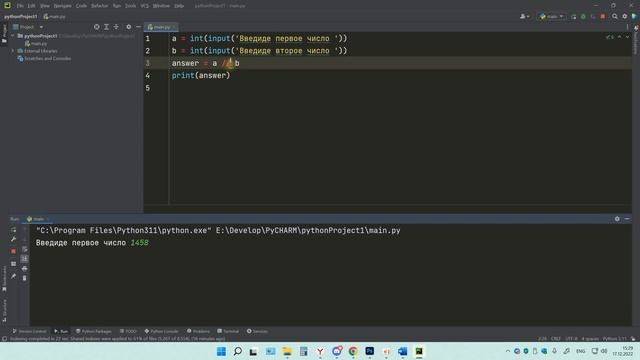Open the editor tabs options menu
640x360 pixels.
[627, 27]
